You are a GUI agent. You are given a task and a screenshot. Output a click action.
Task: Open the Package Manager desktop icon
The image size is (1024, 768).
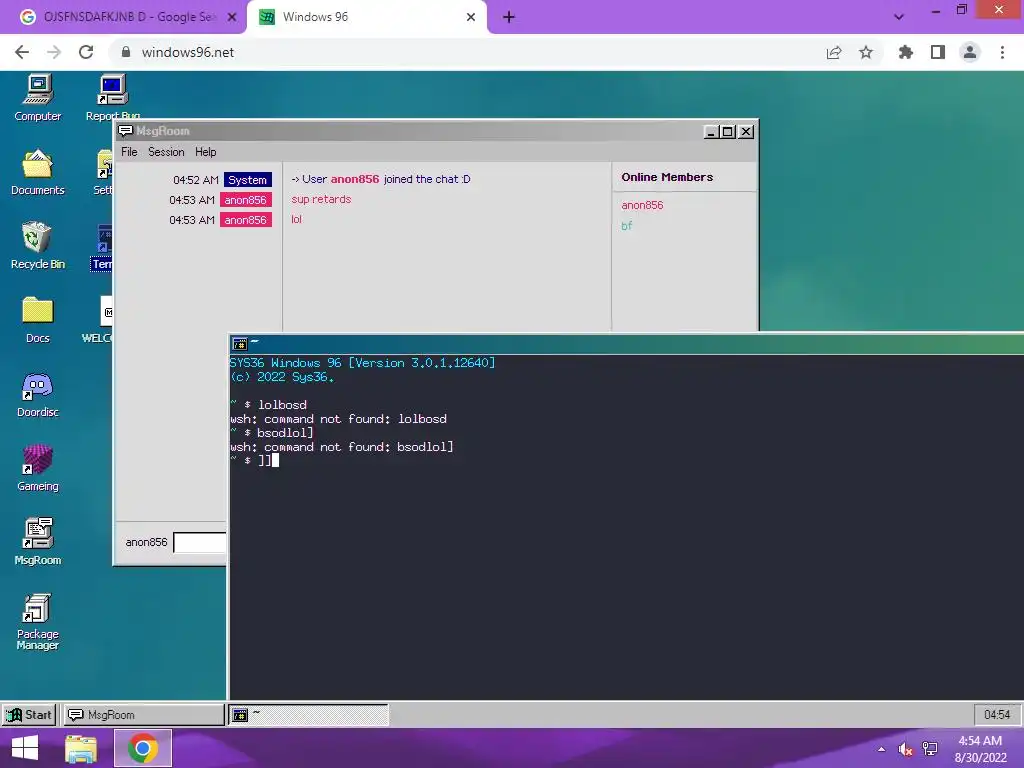click(x=38, y=622)
